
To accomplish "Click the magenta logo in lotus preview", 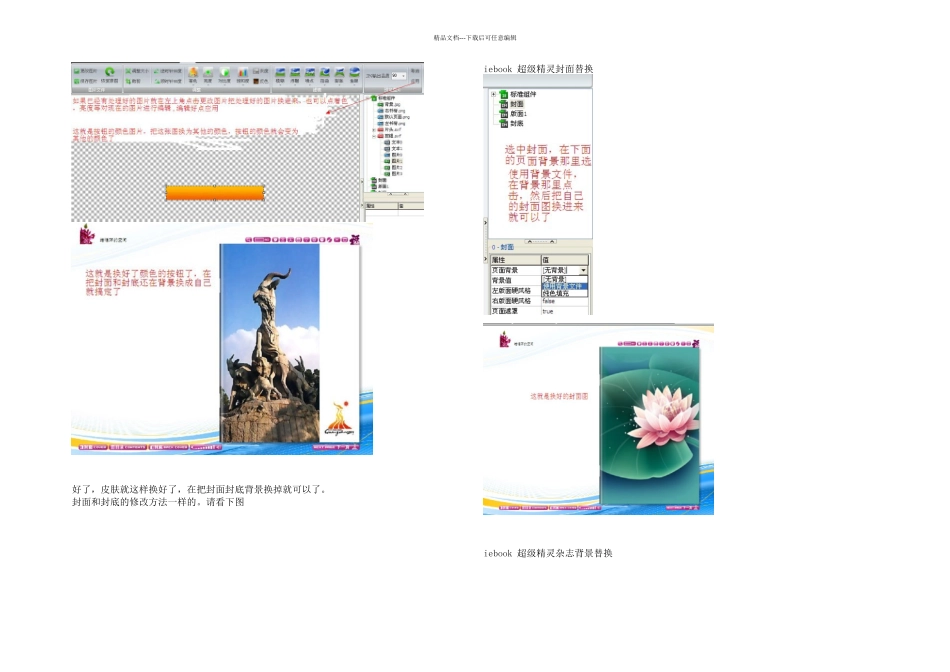I will (x=504, y=340).
